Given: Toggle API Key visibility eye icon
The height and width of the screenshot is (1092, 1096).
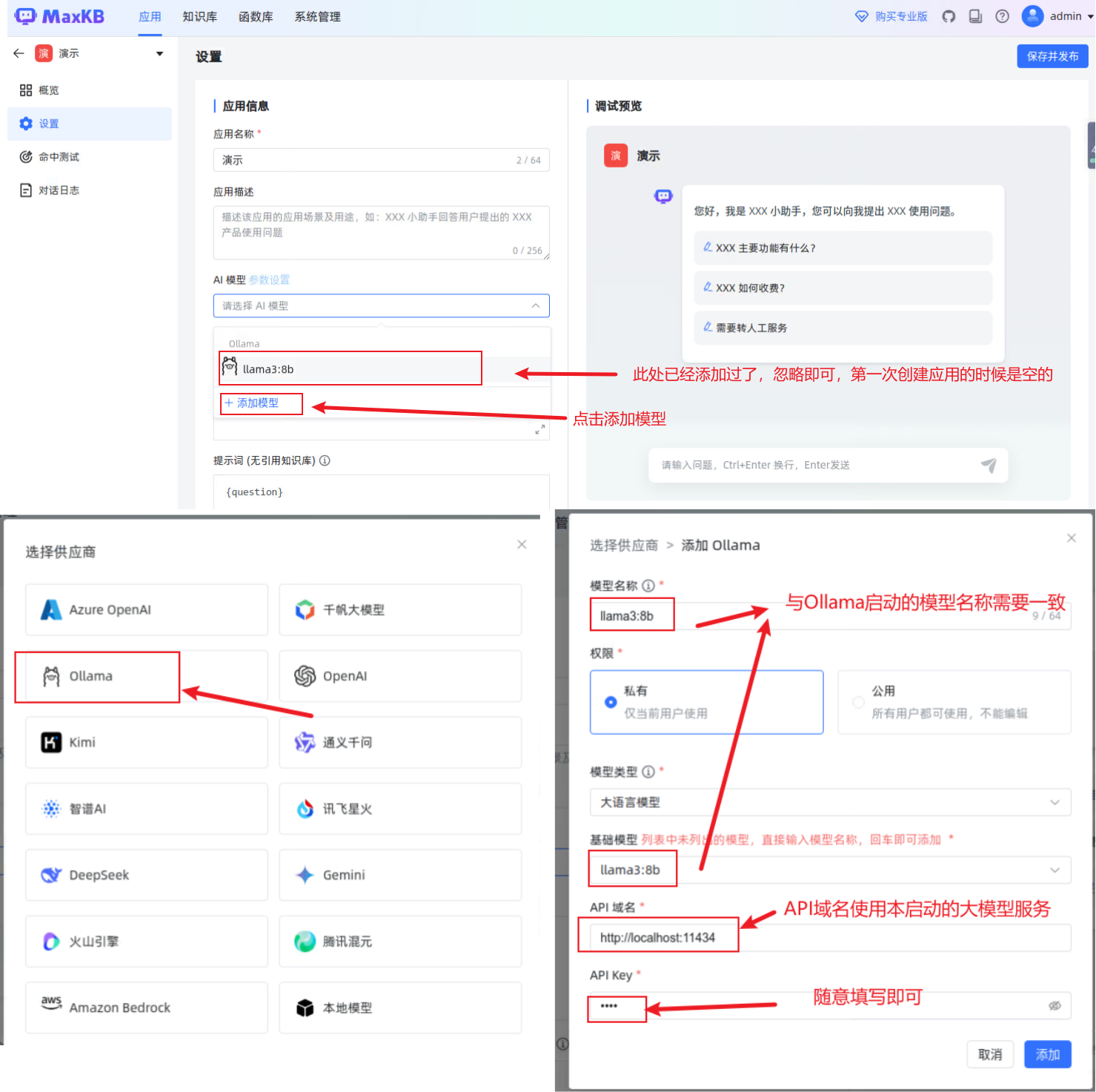Looking at the screenshot, I should tap(1055, 1006).
